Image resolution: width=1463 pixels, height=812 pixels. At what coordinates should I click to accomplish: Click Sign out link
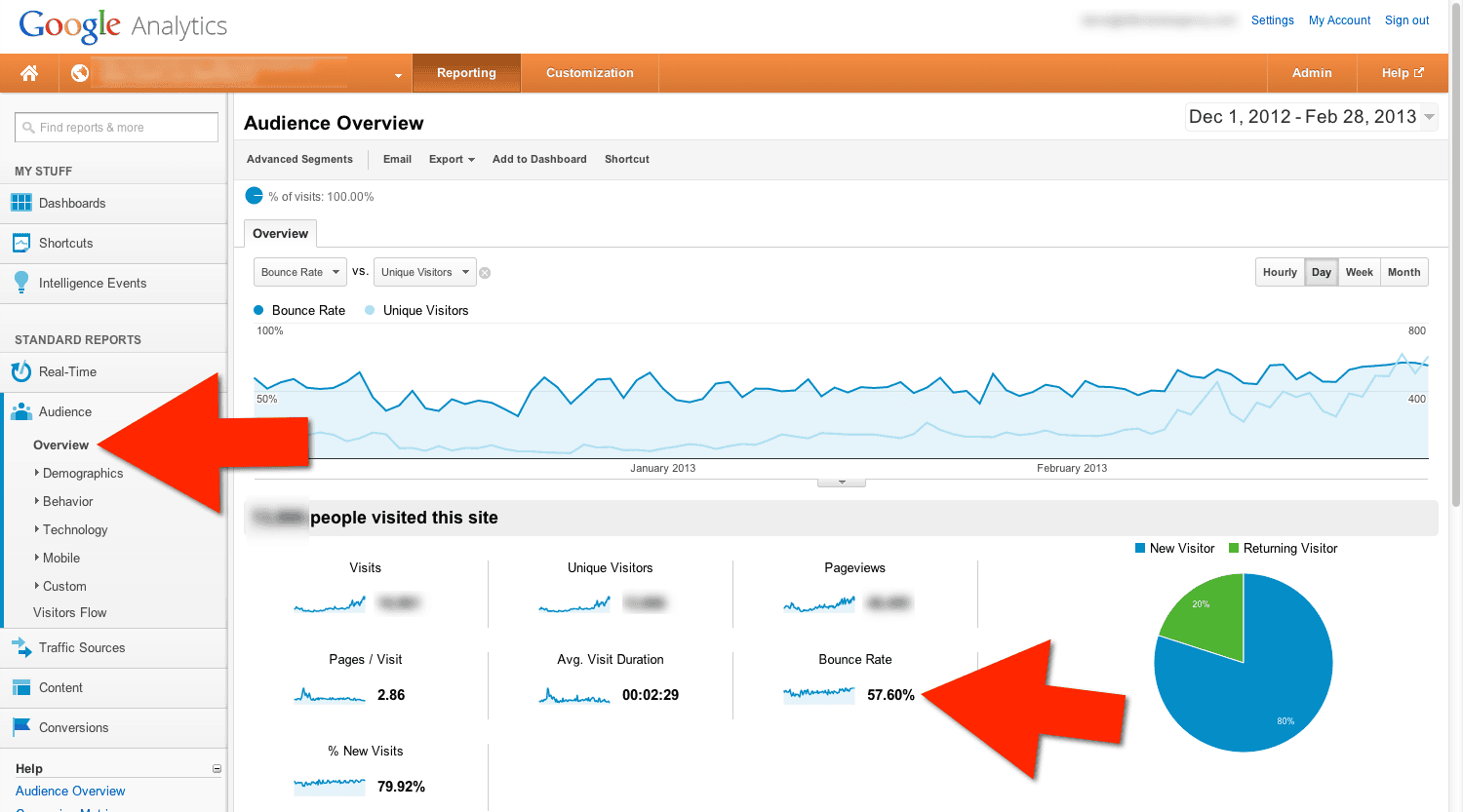[1406, 20]
